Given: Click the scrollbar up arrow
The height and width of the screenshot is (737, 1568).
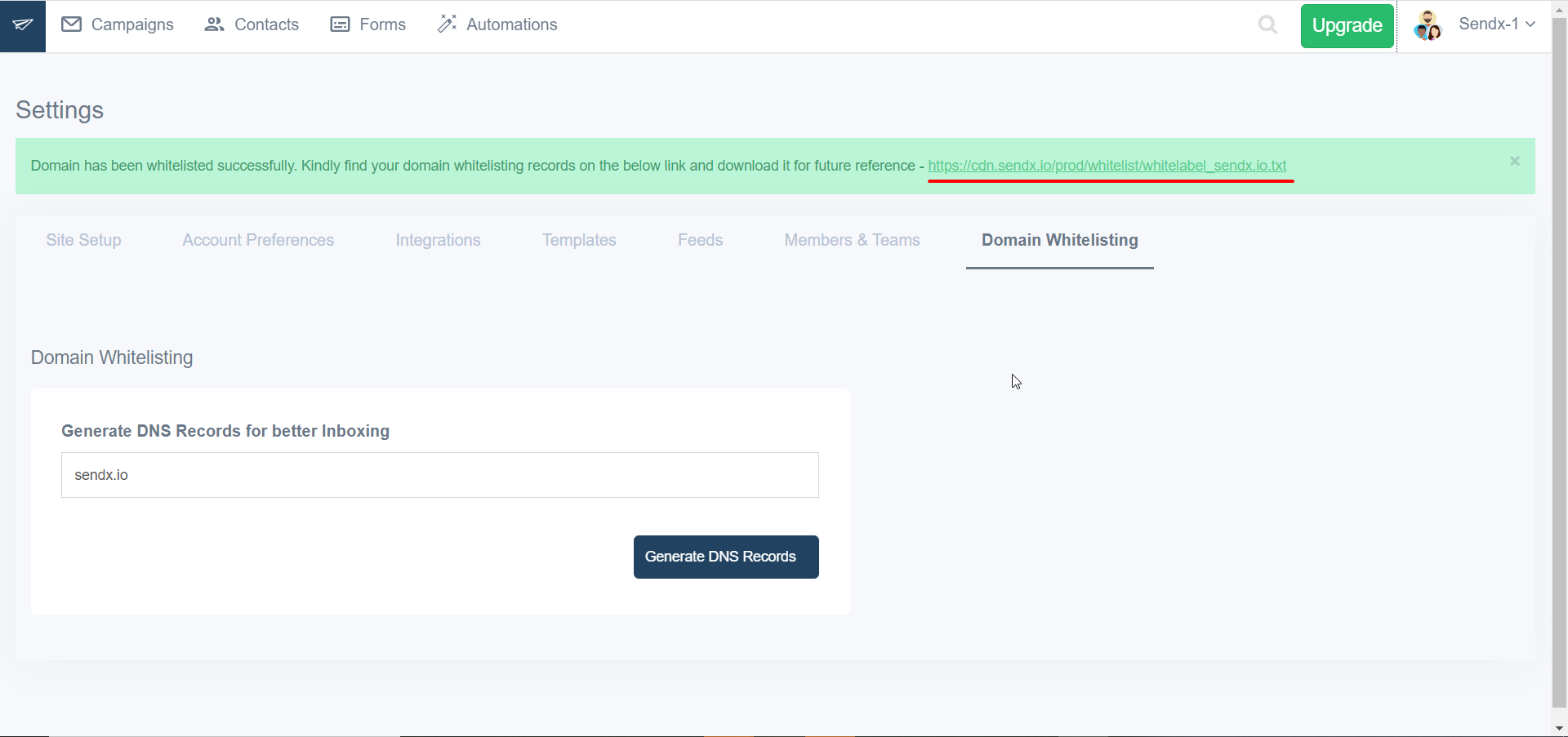Looking at the screenshot, I should 1559,8.
